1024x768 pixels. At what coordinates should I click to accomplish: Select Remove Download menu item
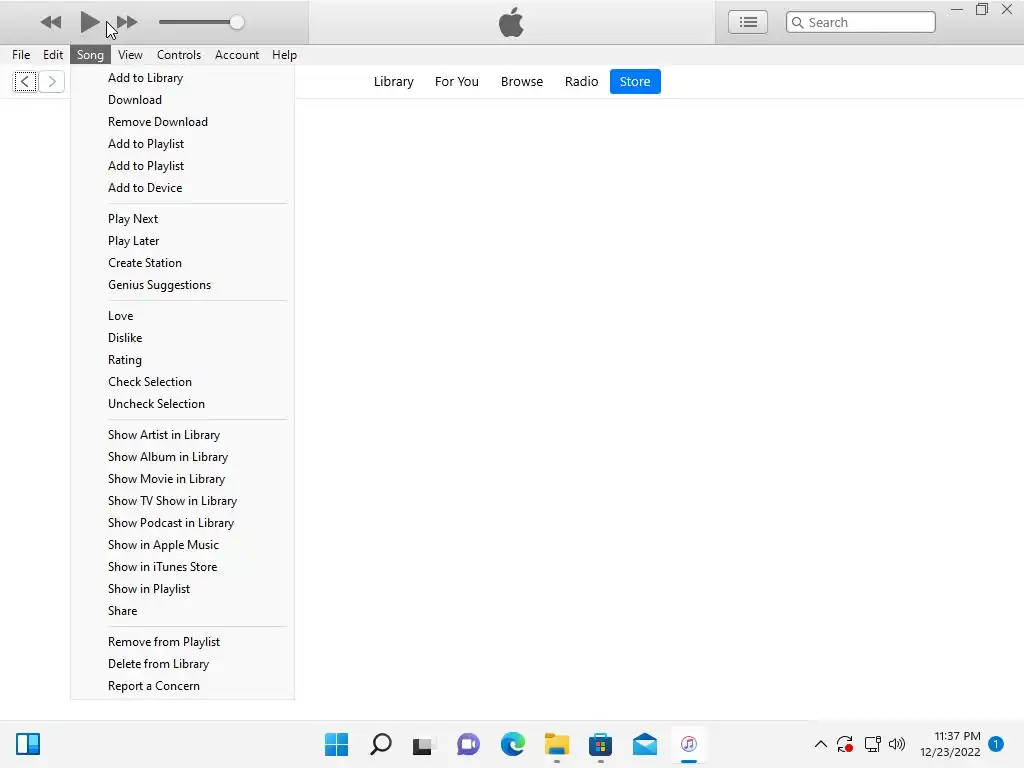pyautogui.click(x=182, y=122)
